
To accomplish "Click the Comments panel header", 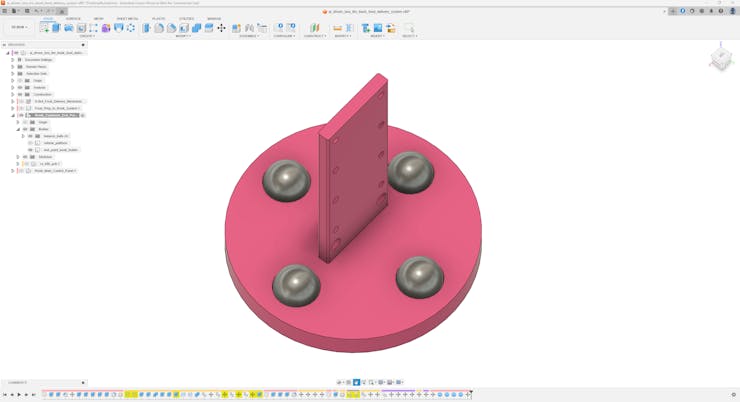I will point(40,382).
